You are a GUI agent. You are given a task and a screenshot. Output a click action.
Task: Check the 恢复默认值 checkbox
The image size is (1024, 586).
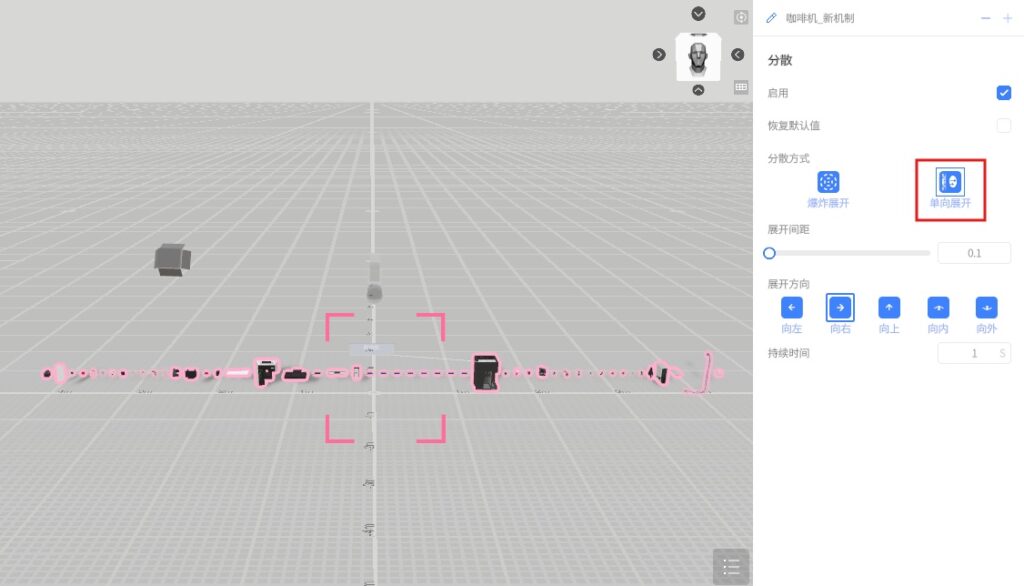click(1003, 126)
